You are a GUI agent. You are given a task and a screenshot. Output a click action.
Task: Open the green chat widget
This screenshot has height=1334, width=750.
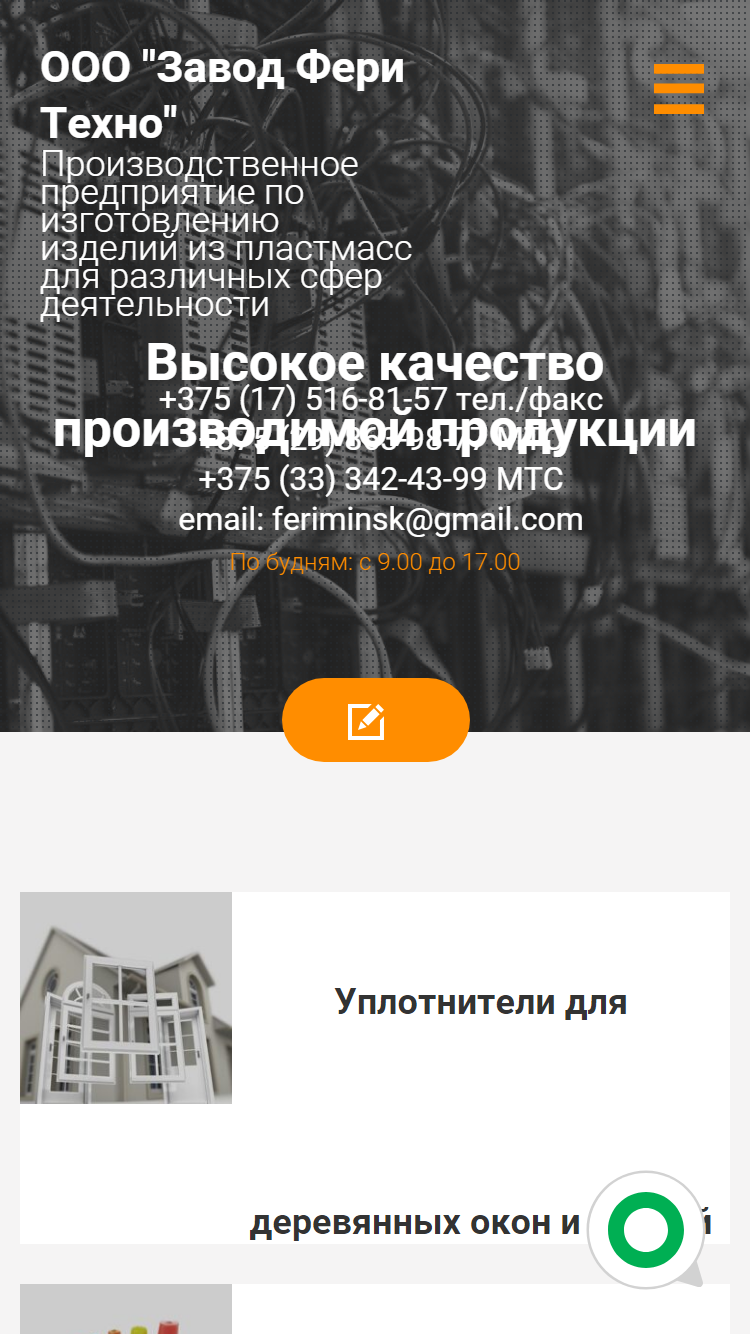pyautogui.click(x=646, y=1230)
